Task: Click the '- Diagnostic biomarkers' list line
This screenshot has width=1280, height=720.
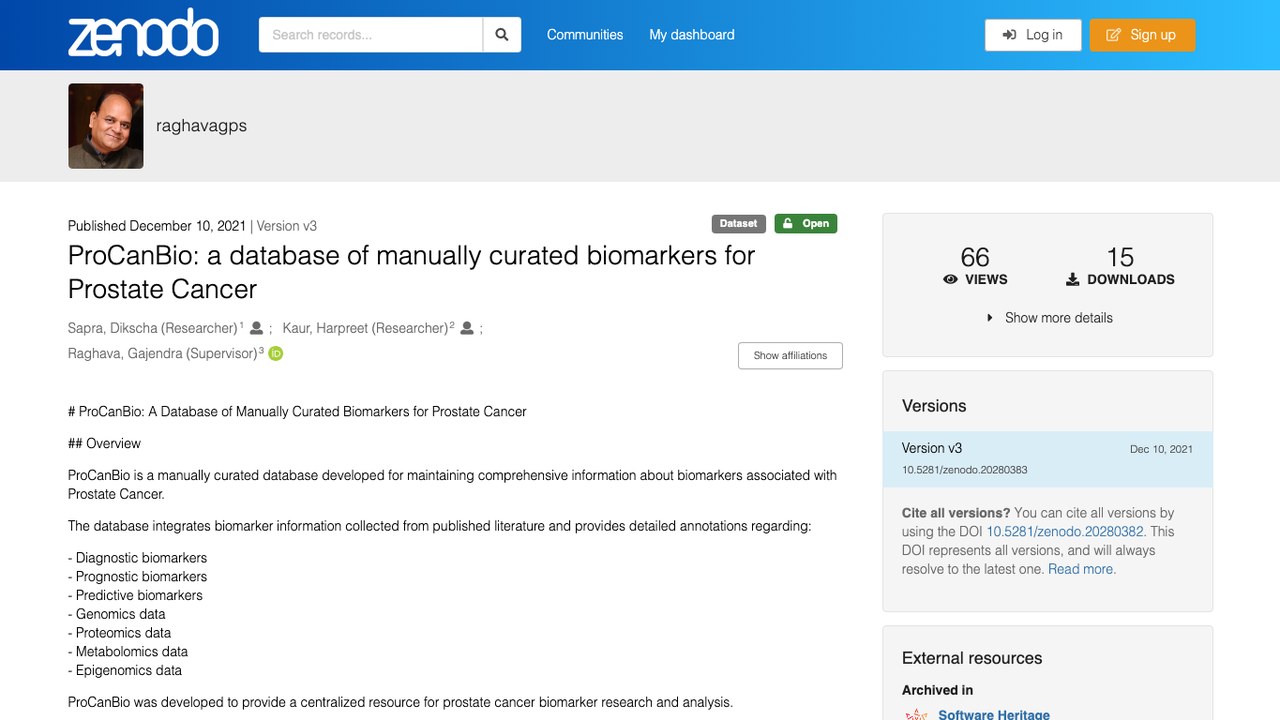Action: pos(137,558)
